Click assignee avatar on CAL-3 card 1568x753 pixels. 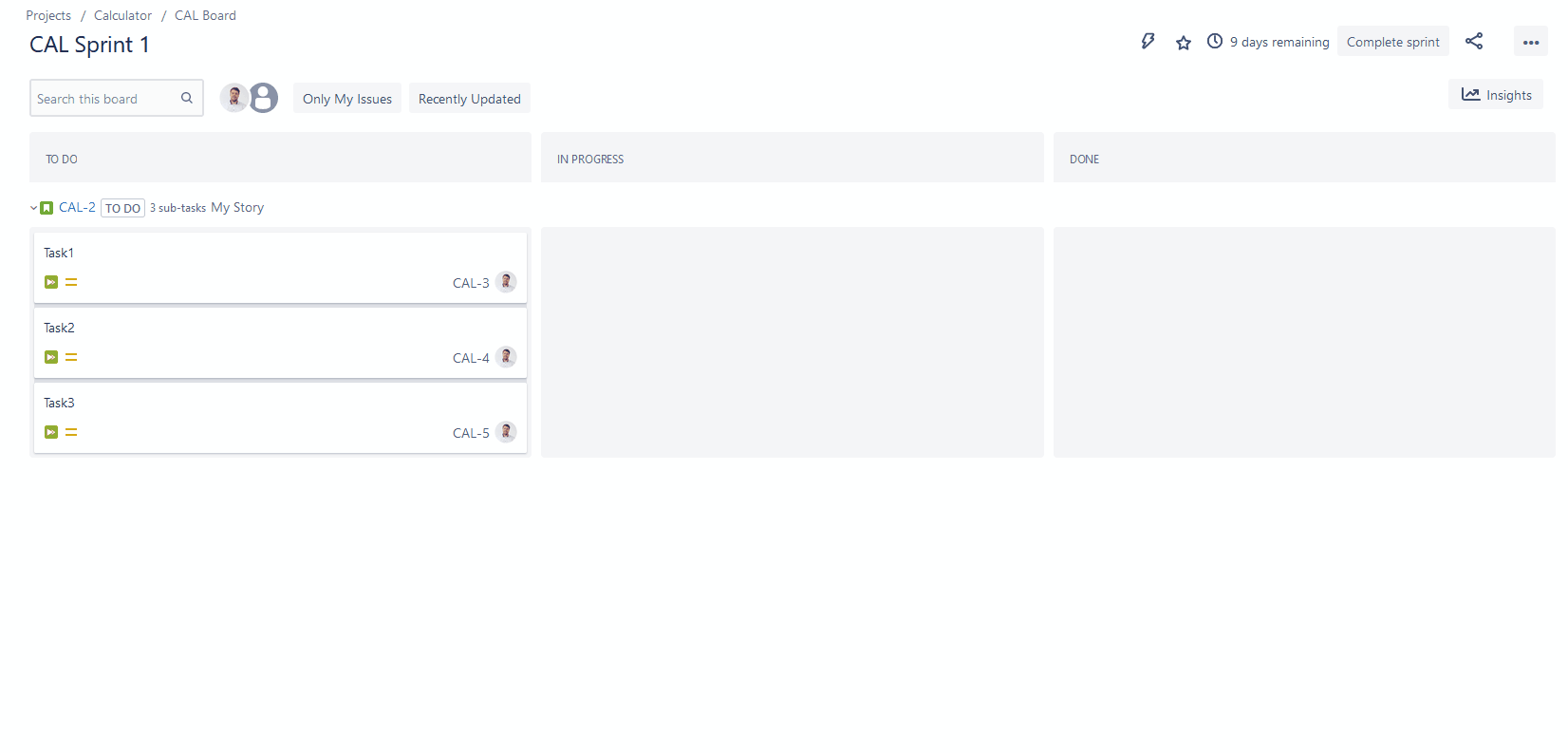pos(506,282)
